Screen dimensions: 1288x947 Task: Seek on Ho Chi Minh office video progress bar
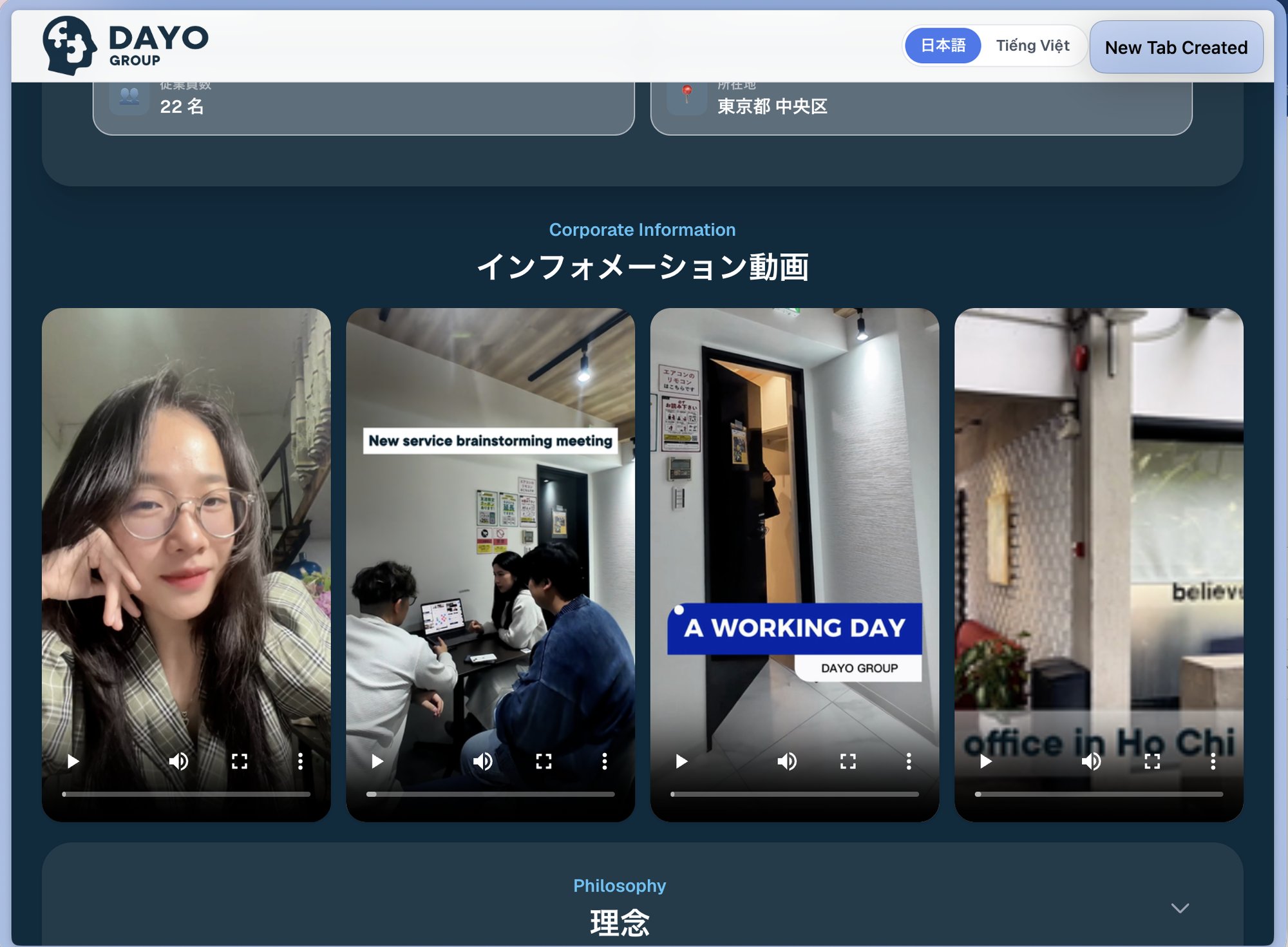(1099, 794)
